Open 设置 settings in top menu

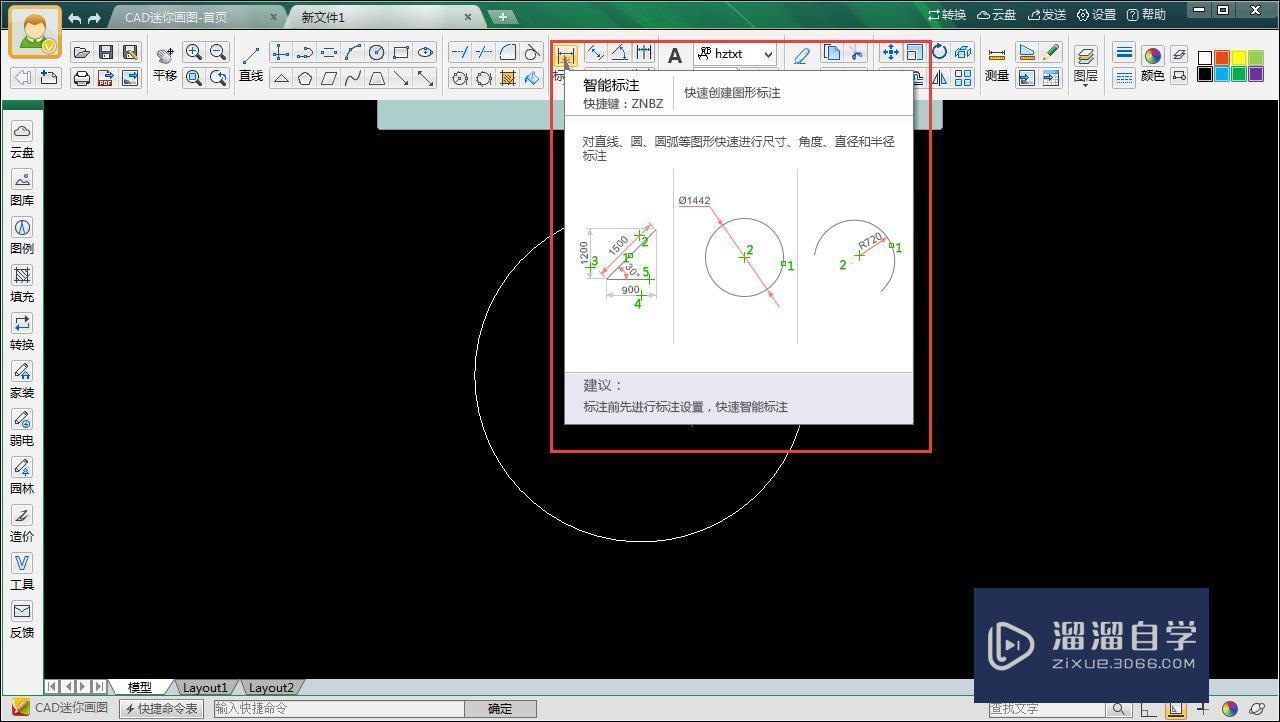pyautogui.click(x=1096, y=15)
